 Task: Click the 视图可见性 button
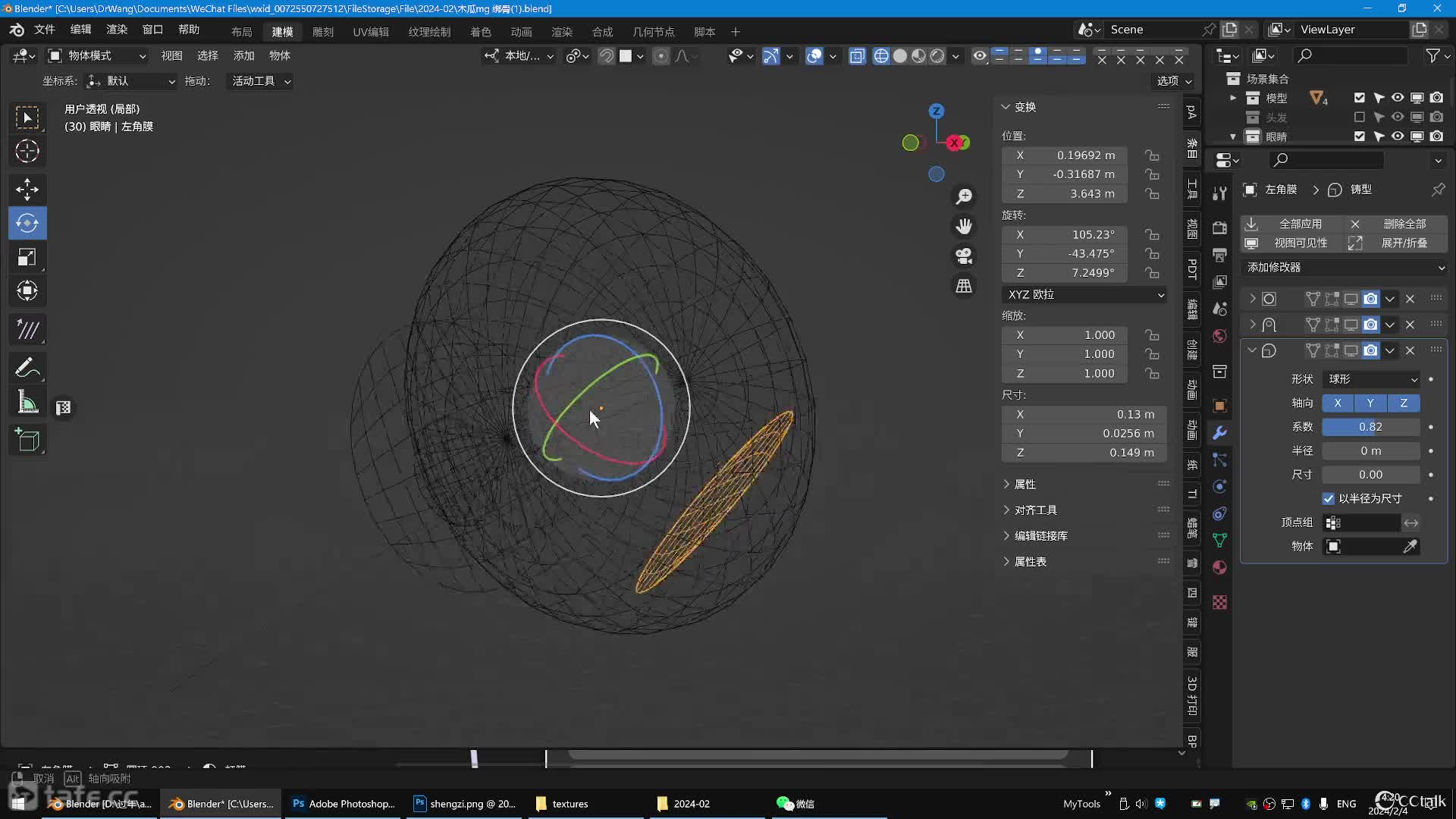[1292, 243]
